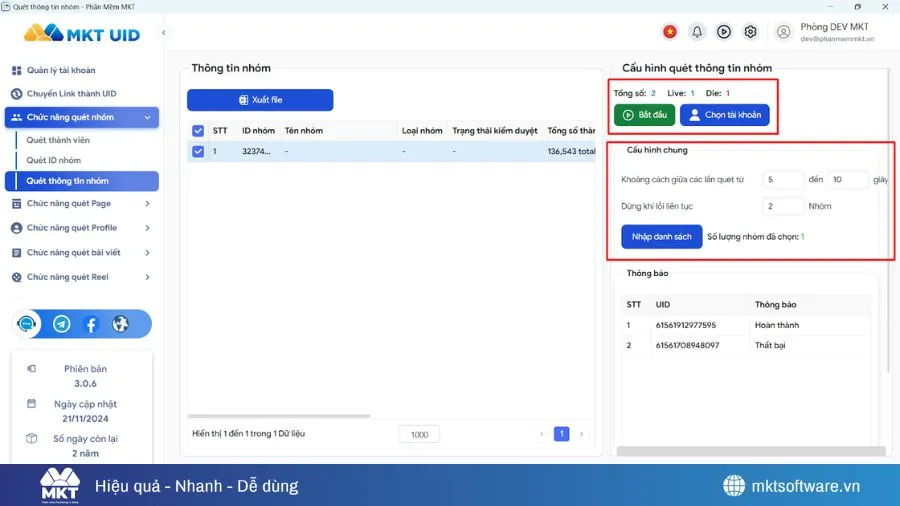Open user profile avatar icon

pyautogui.click(x=783, y=32)
